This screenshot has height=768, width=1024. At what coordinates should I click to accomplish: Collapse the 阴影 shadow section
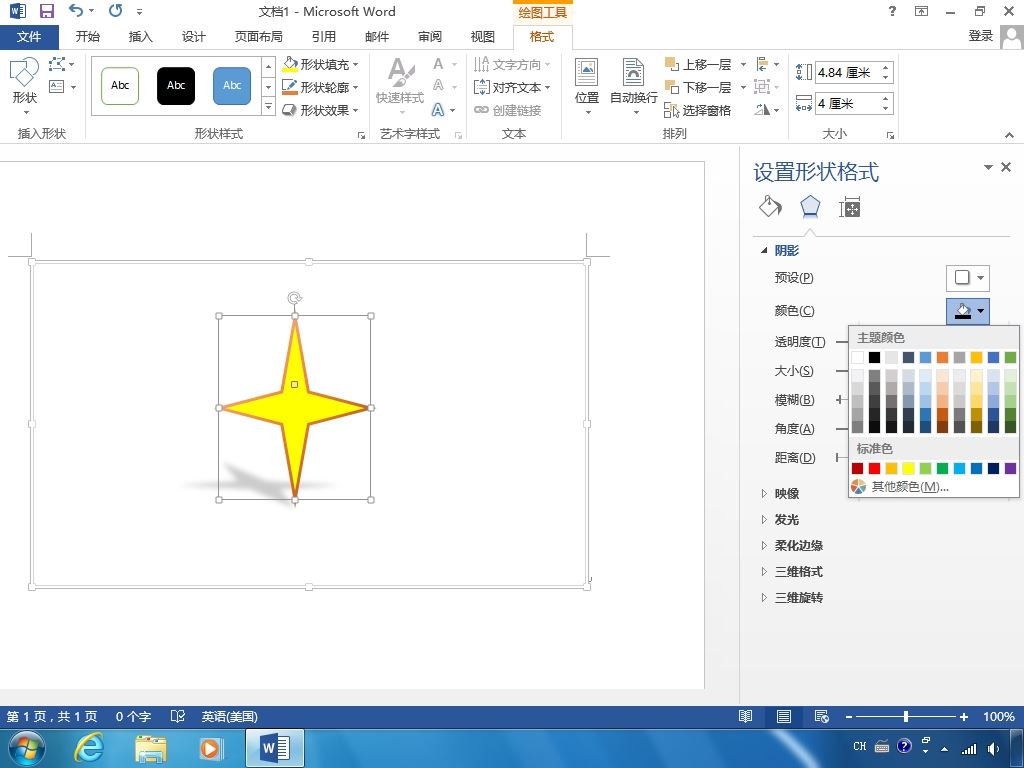[763, 250]
